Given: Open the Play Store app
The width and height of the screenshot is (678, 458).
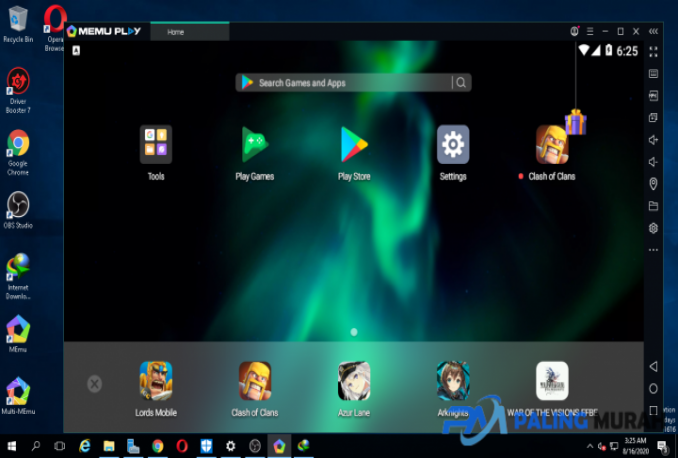Looking at the screenshot, I should pyautogui.click(x=354, y=145).
